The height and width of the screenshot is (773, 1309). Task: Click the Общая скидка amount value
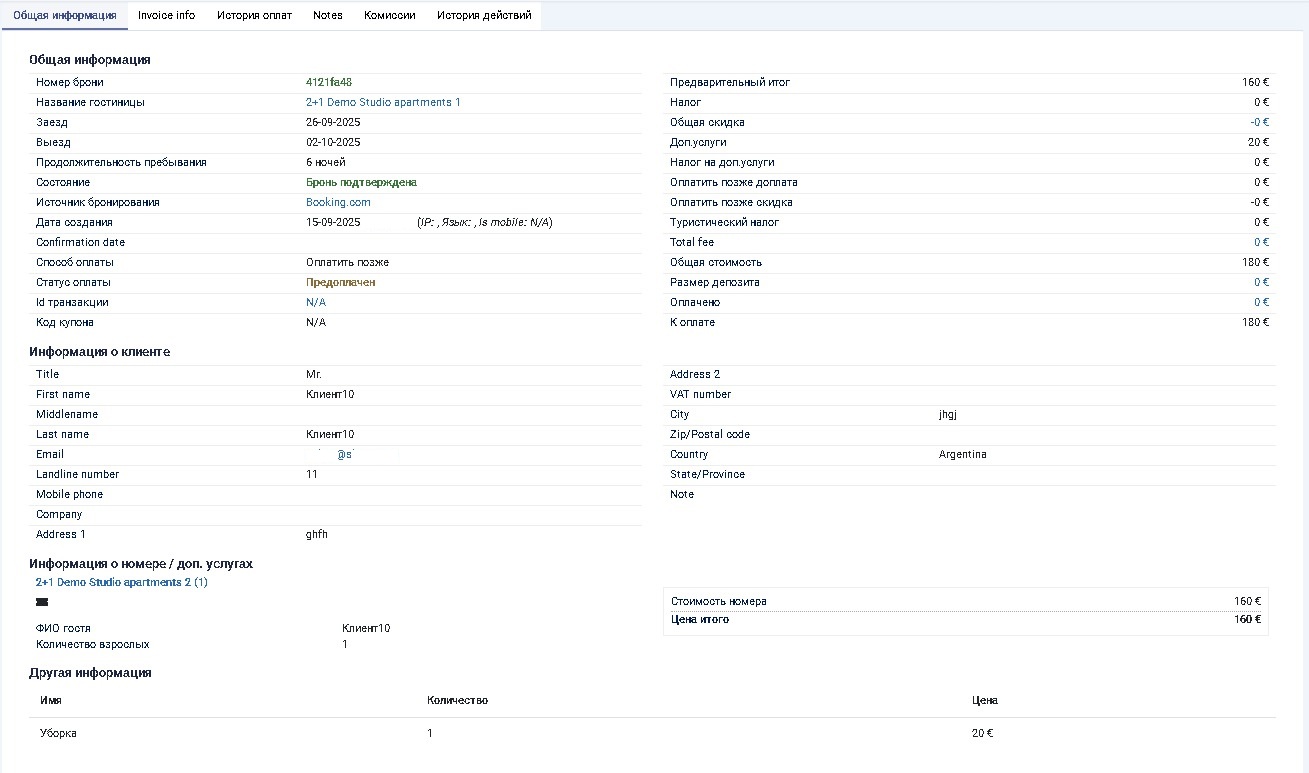[1259, 123]
